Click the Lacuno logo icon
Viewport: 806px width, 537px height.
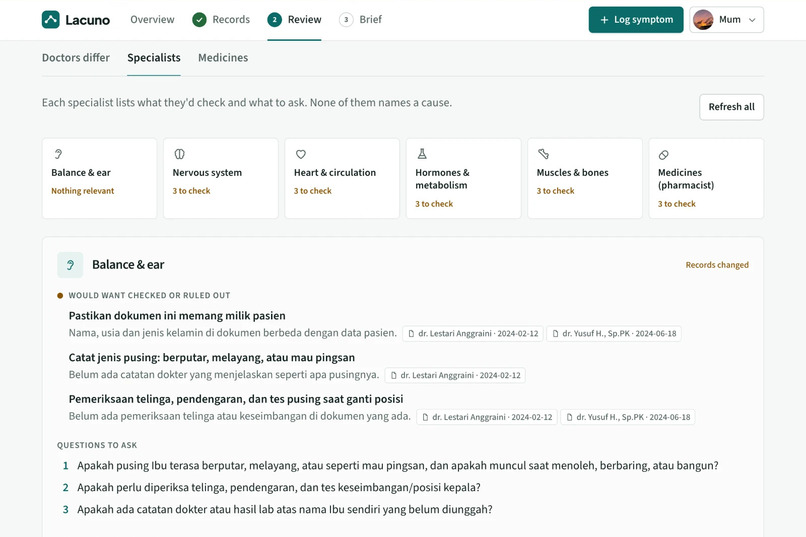tap(51, 20)
